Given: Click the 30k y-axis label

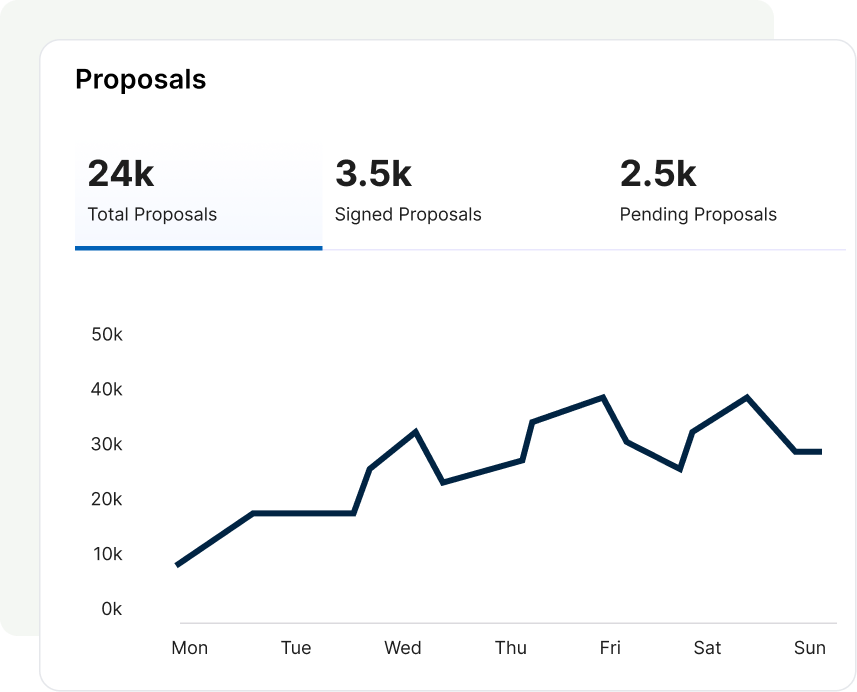Looking at the screenshot, I should coord(106,444).
